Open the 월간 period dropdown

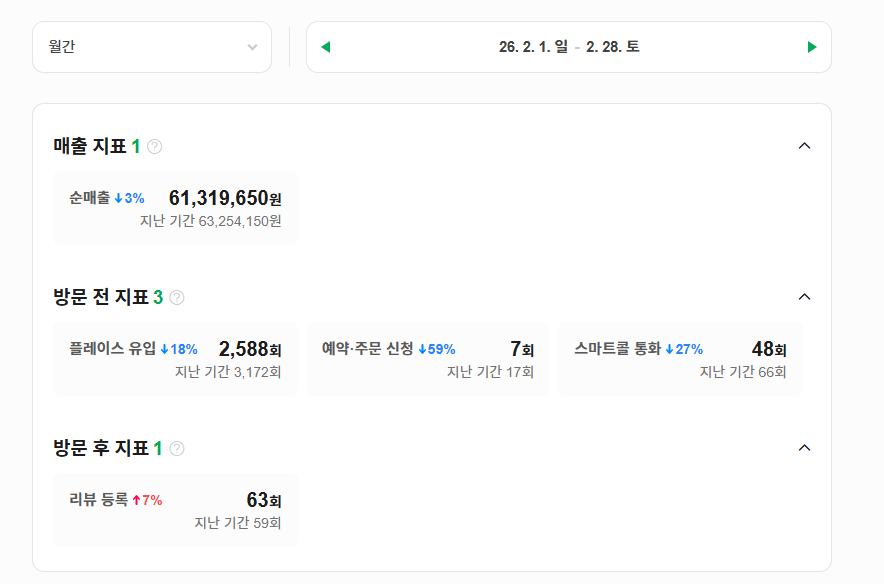(x=152, y=47)
